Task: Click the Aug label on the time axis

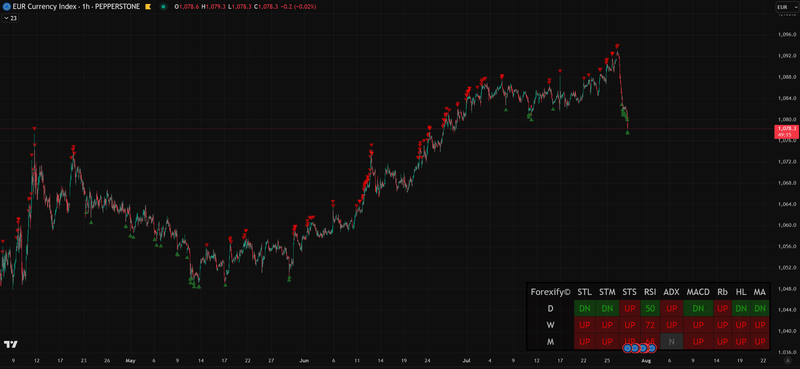Action: pyautogui.click(x=645, y=360)
